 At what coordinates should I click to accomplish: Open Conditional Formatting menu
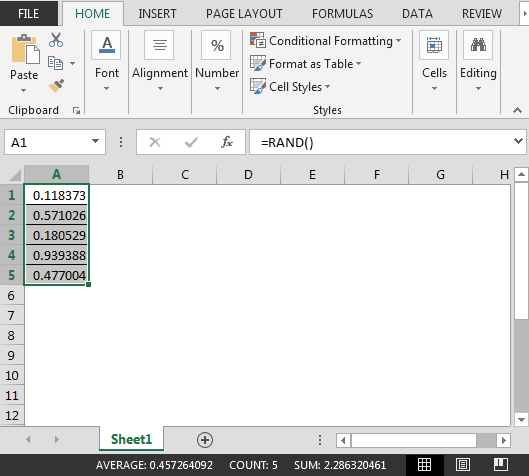coord(326,40)
